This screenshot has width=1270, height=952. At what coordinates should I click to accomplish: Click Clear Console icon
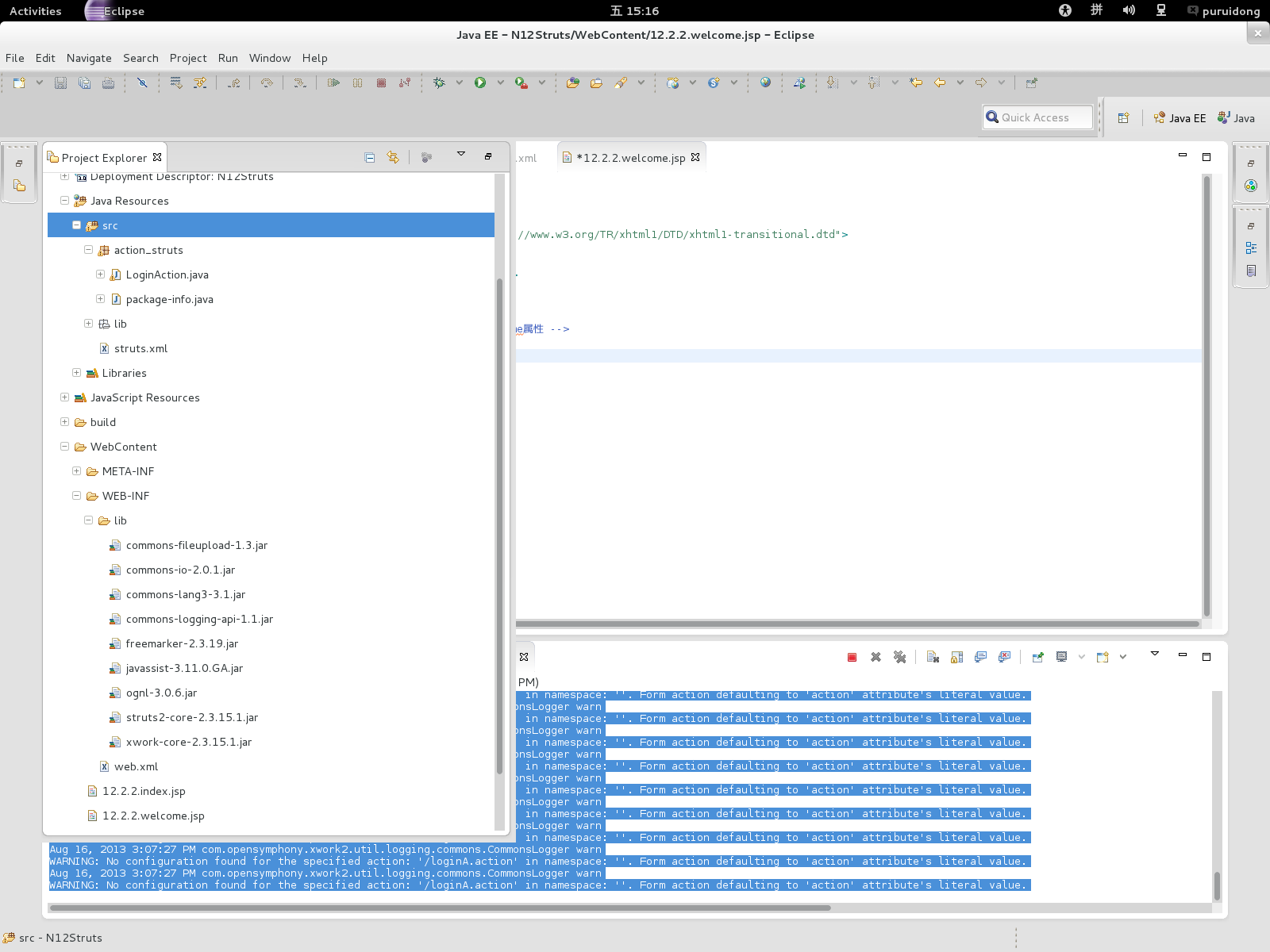click(933, 657)
